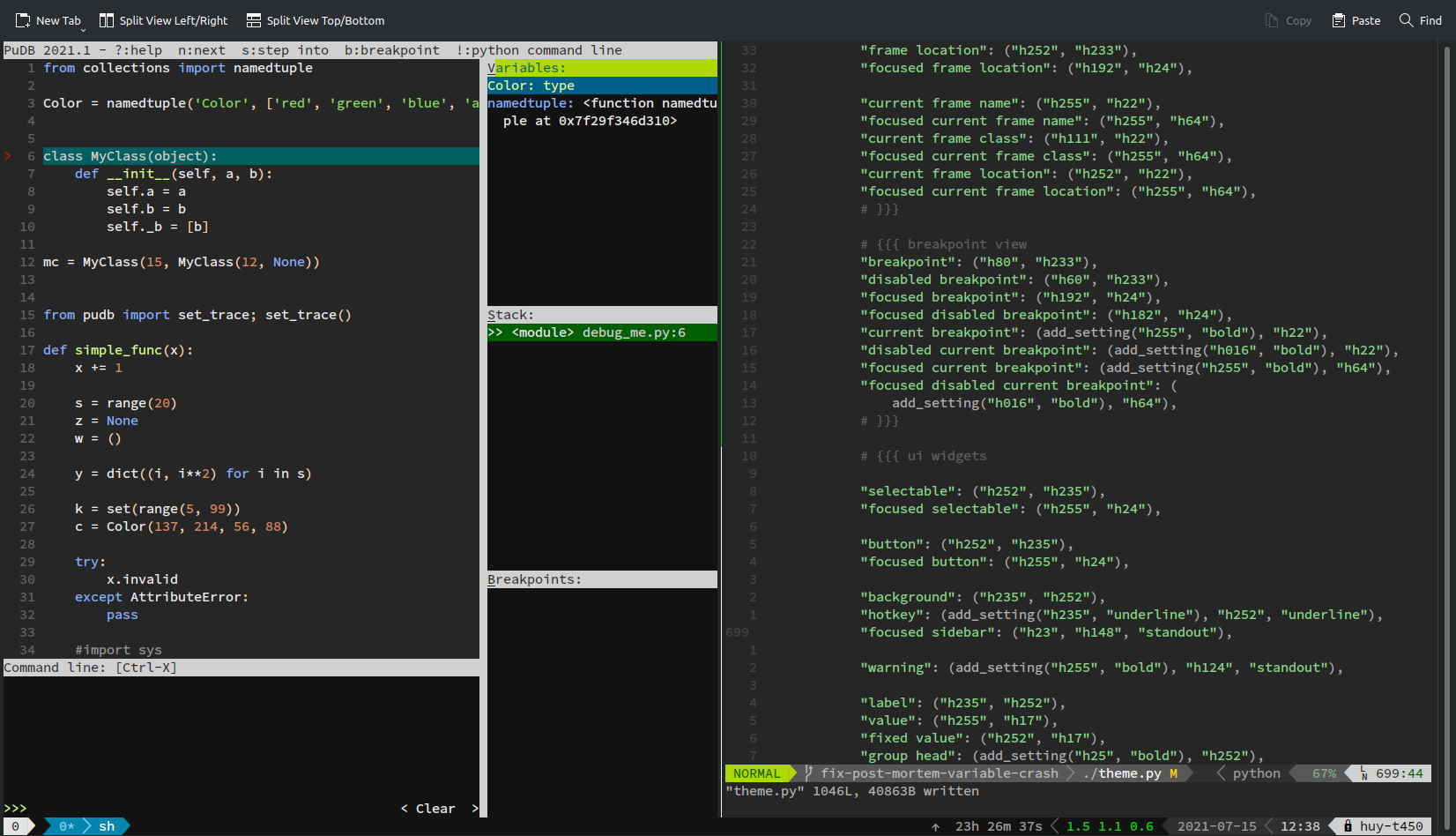Open a new terminal tab

pyautogui.click(x=48, y=19)
